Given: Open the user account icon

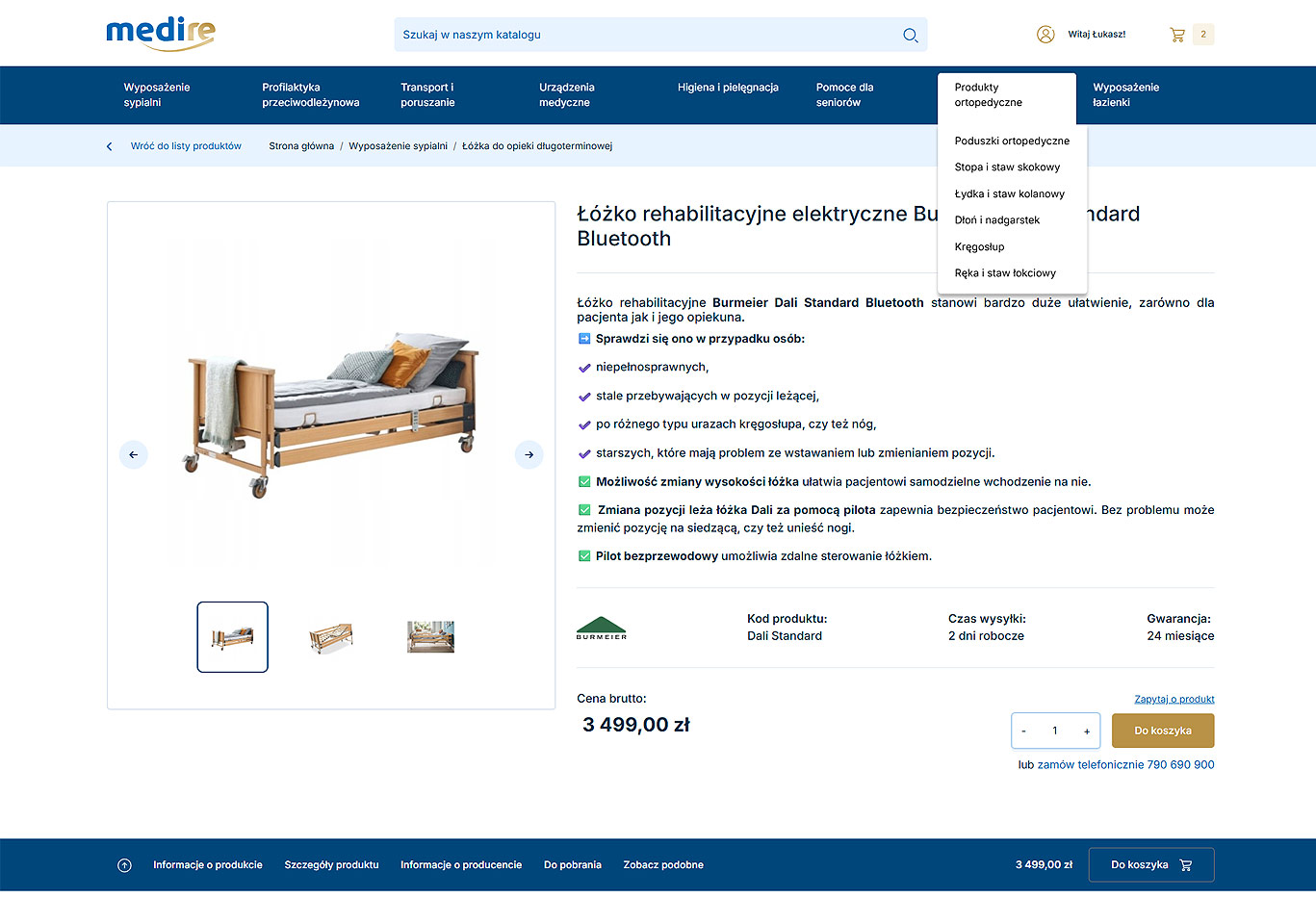Looking at the screenshot, I should 1045,35.
